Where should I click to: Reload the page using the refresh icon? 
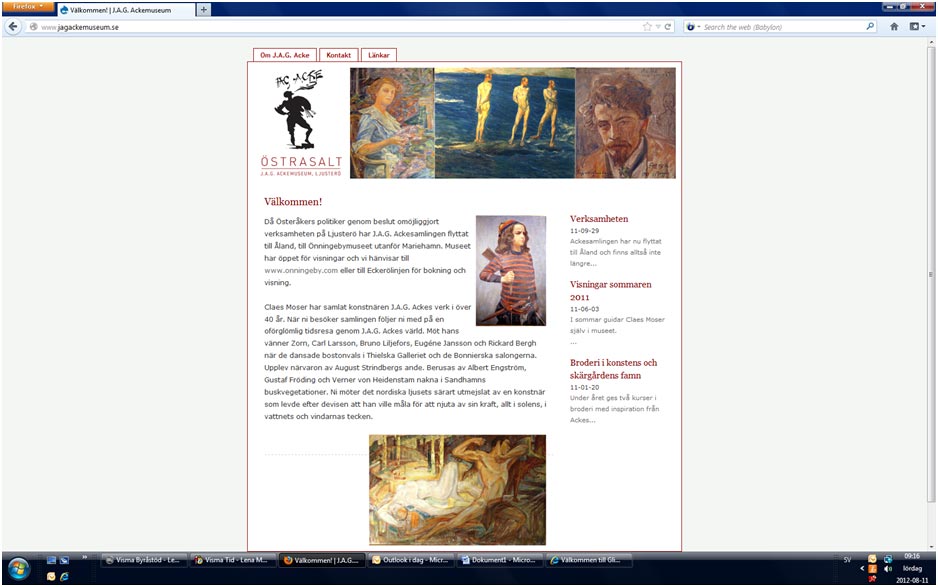click(x=668, y=27)
